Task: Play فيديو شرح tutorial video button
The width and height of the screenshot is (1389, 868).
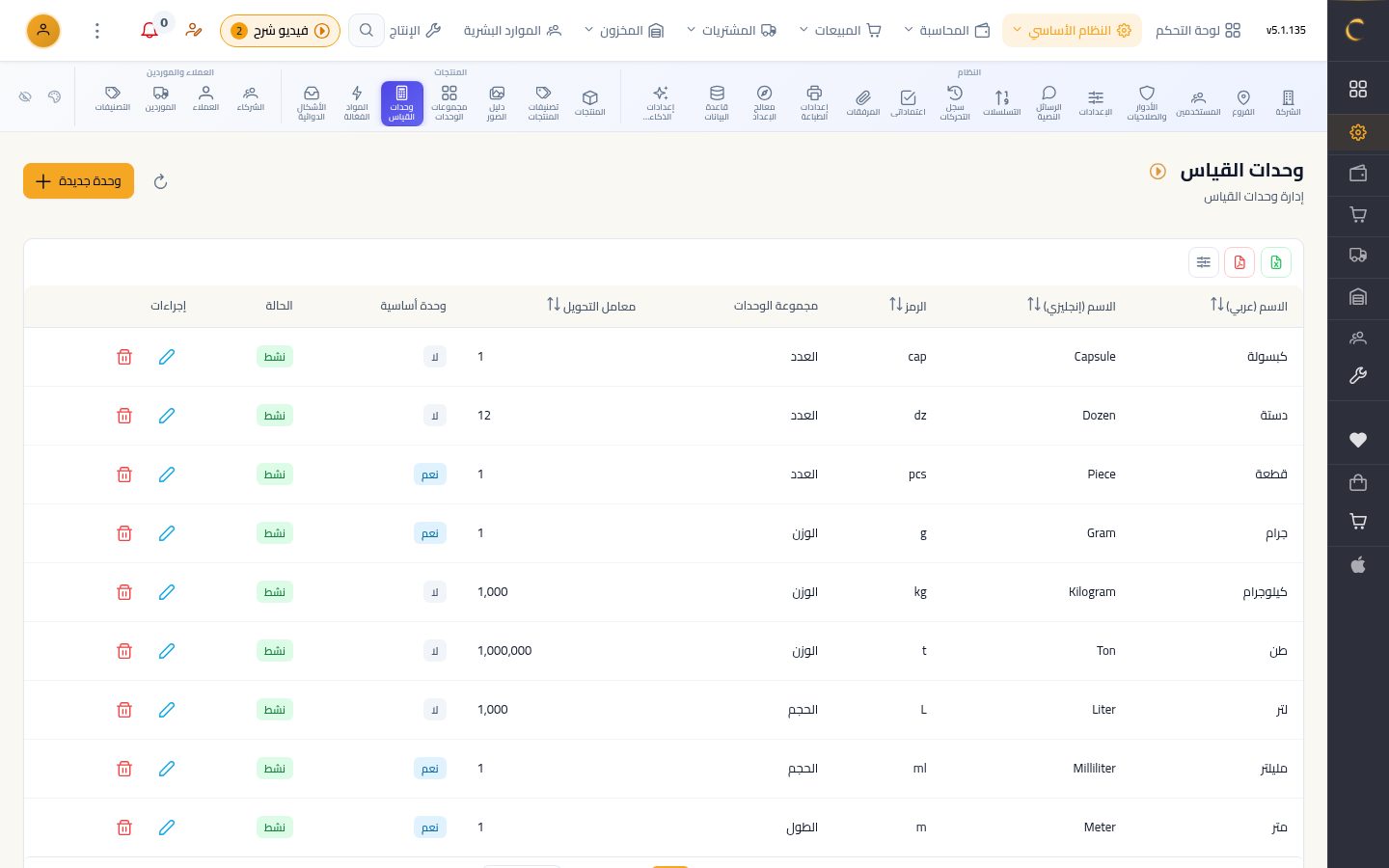Action: click(280, 31)
